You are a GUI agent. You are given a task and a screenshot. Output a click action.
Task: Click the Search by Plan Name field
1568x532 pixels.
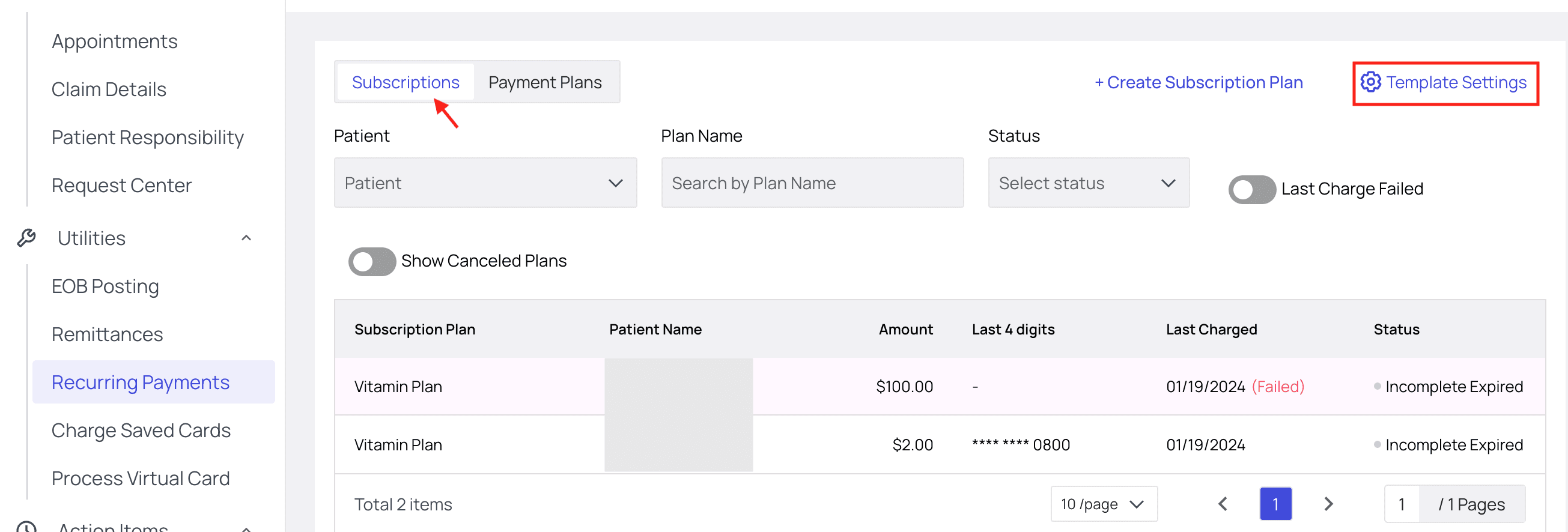812,183
